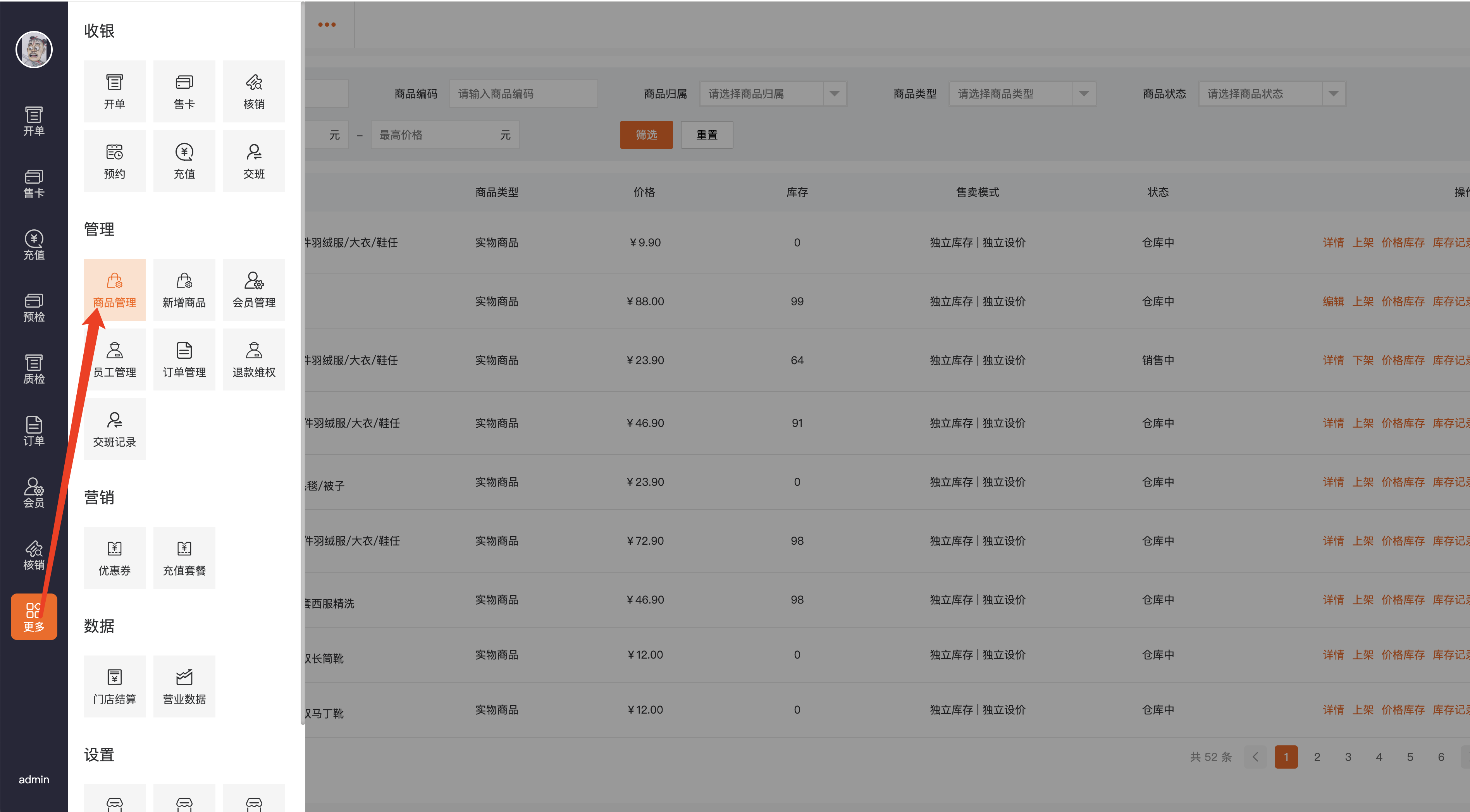The image size is (1470, 812).
Task: Open 新增商品 in the management menu
Action: click(184, 289)
